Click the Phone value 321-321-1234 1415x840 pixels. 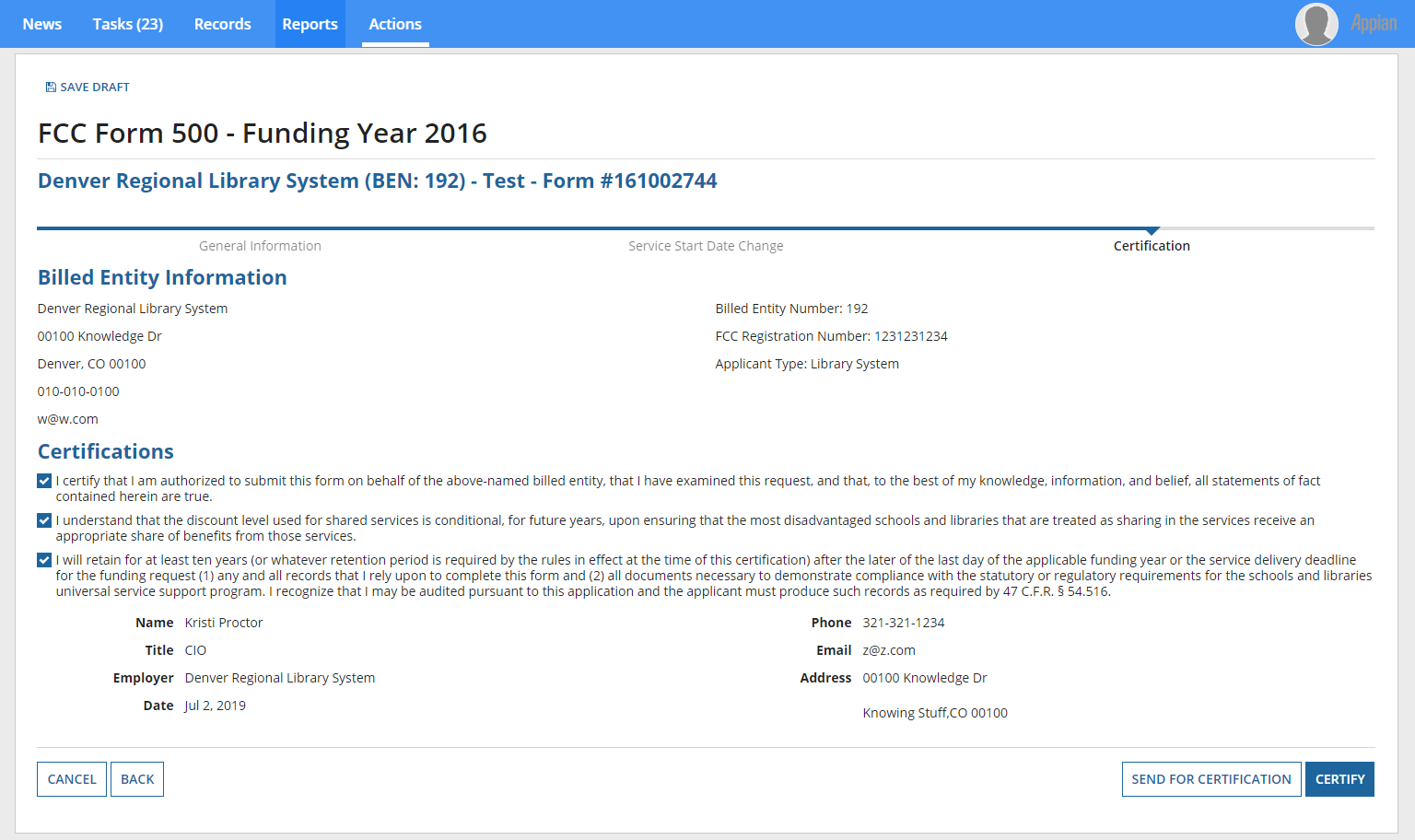pos(904,623)
